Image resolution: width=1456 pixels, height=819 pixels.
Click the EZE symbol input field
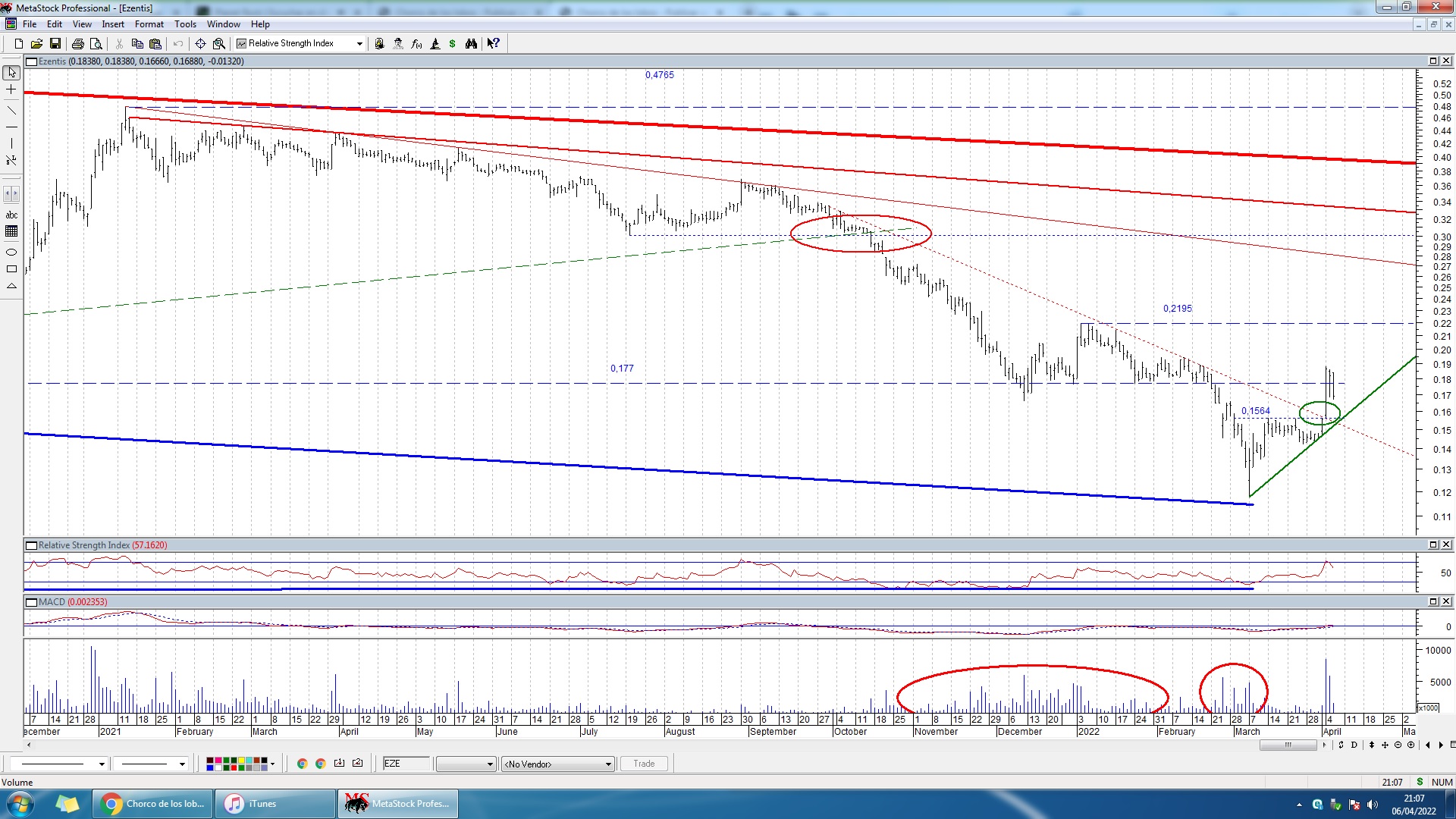(406, 764)
